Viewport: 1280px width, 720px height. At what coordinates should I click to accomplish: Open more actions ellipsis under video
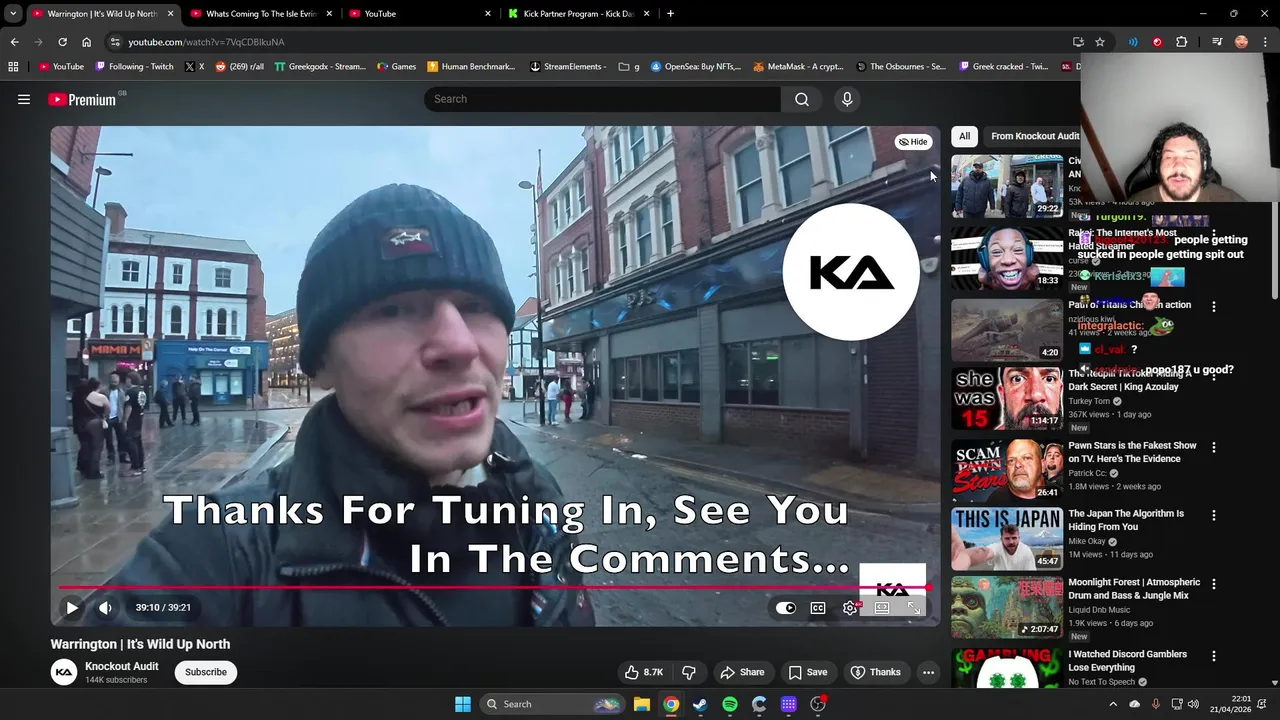point(928,672)
